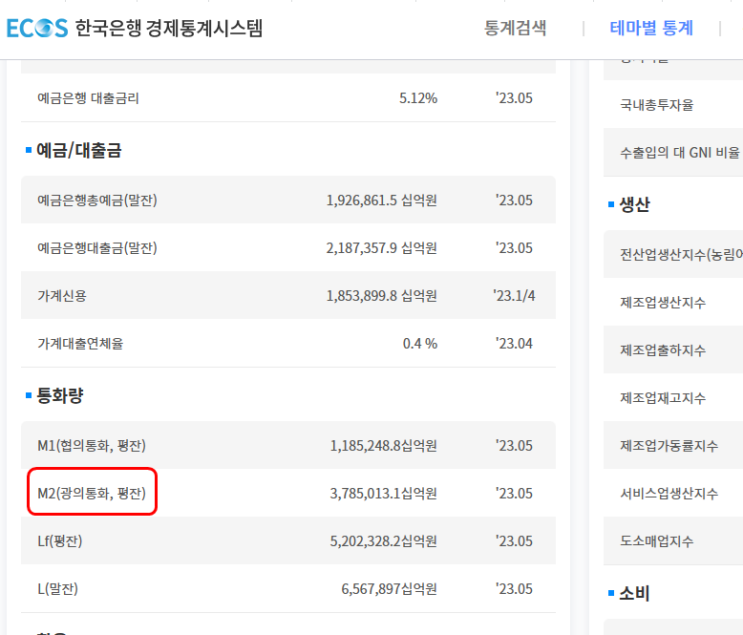Click the 한국은행 경제통계시스템 site title

point(169,28)
